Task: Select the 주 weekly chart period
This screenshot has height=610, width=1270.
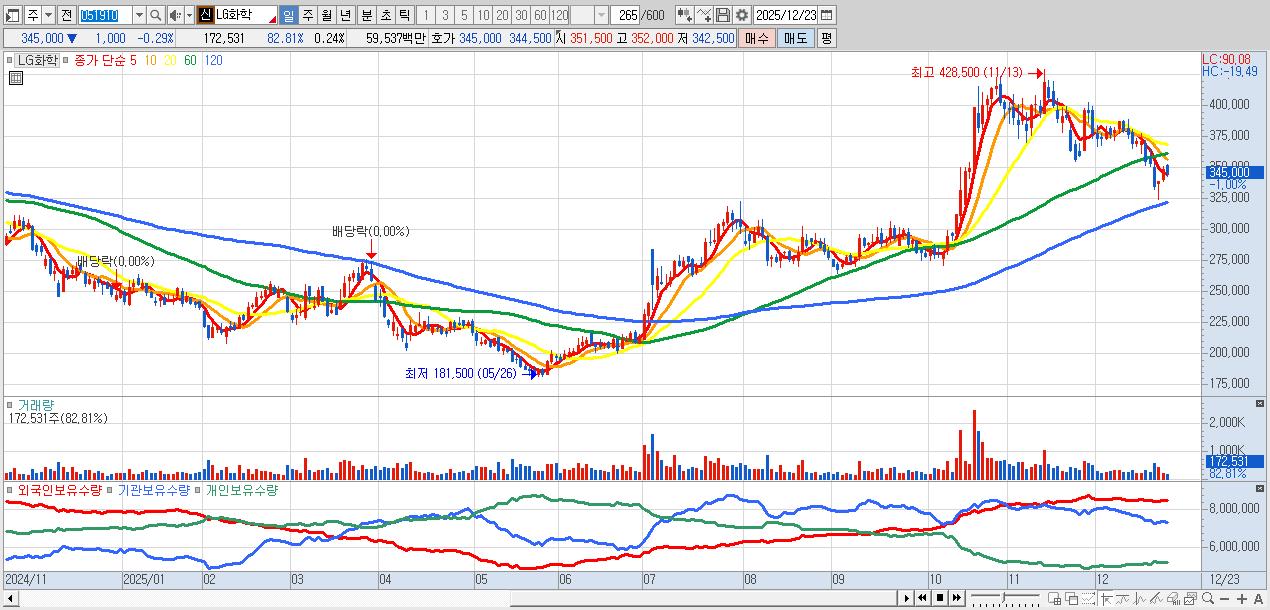Action: [307, 15]
